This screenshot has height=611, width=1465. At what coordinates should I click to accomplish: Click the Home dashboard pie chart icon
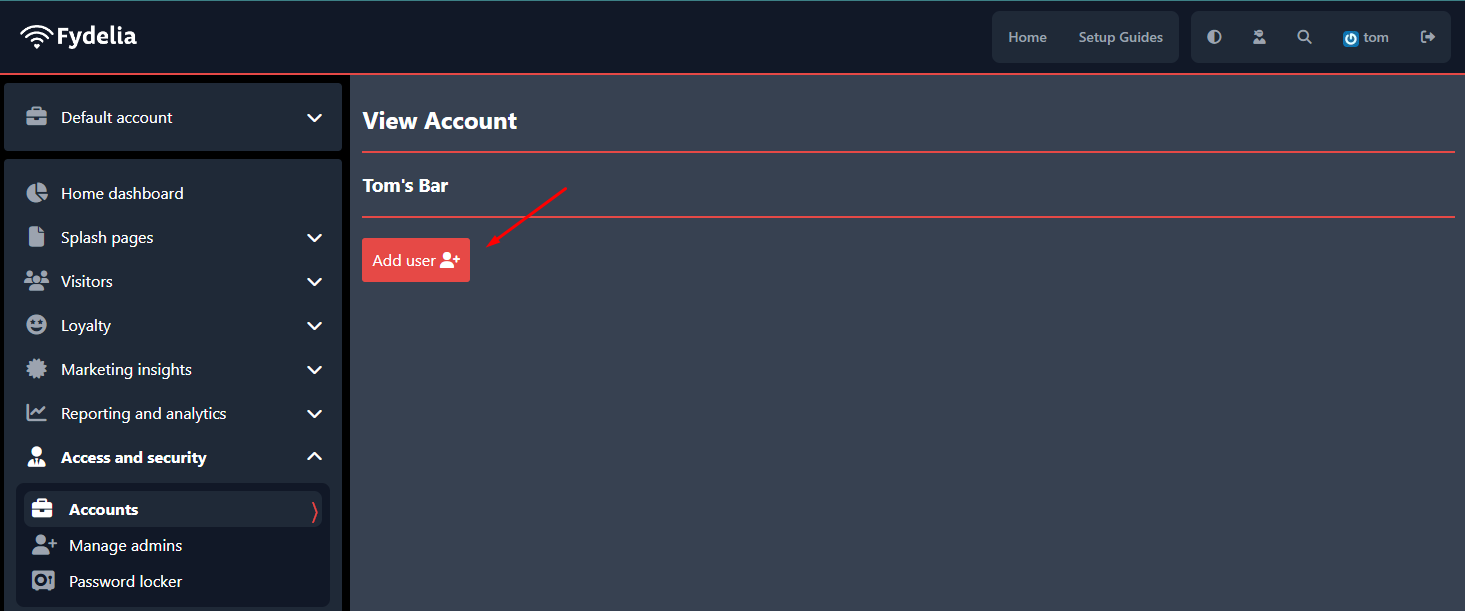37,193
